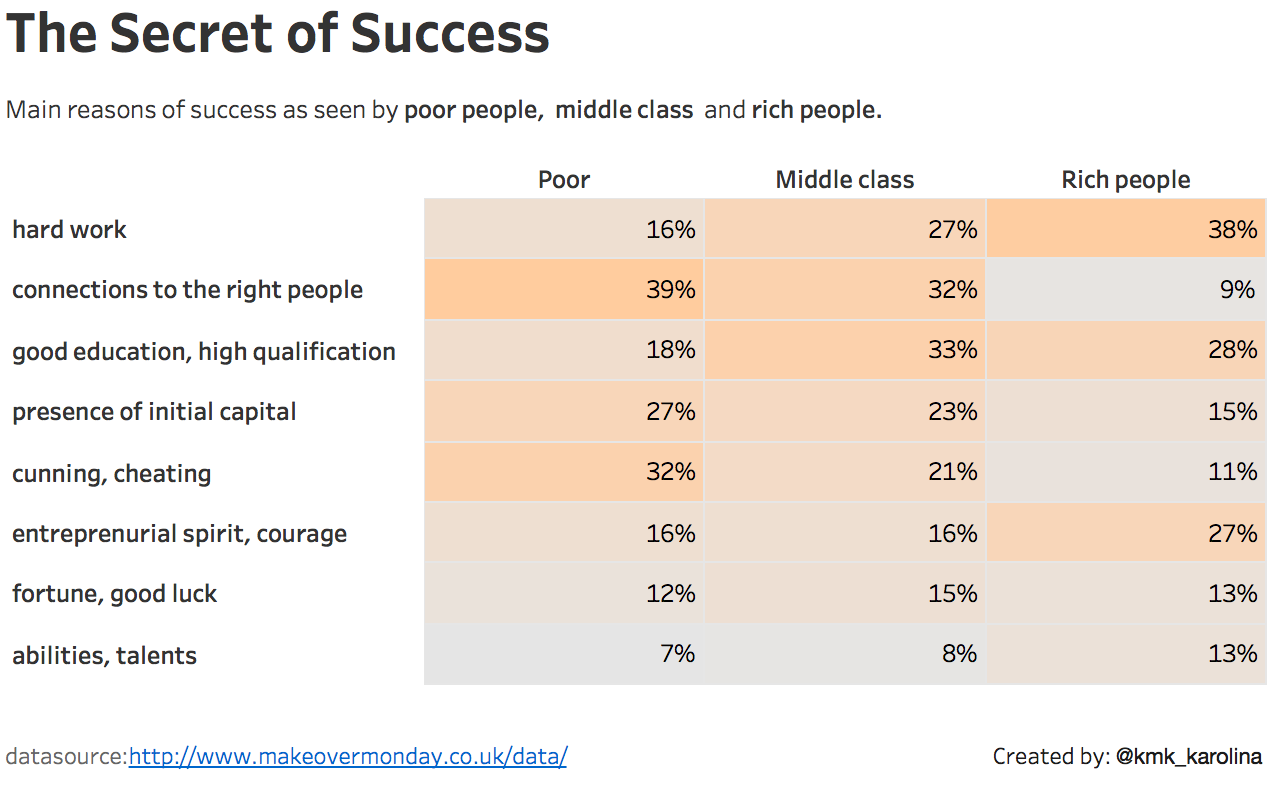1268x808 pixels.
Task: Select the Poor column header
Action: point(564,180)
